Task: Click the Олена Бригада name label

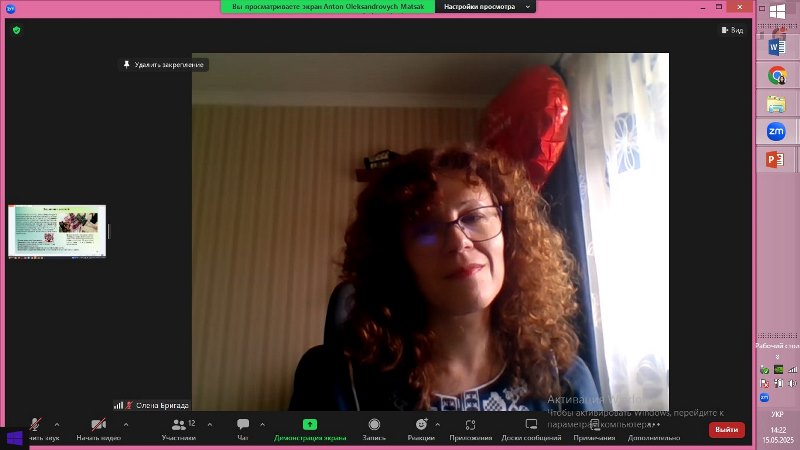Action: coord(162,405)
